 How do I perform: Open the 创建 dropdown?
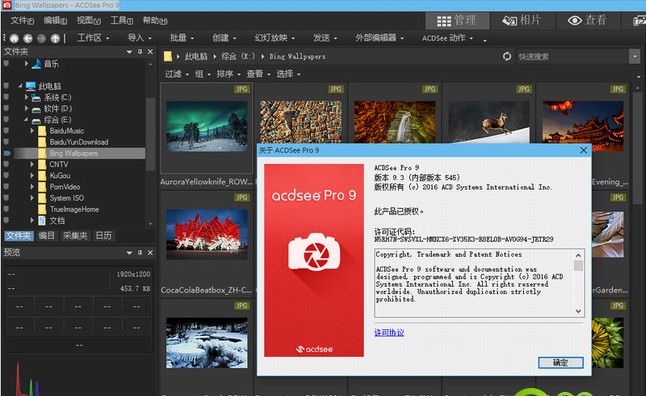click(x=224, y=38)
